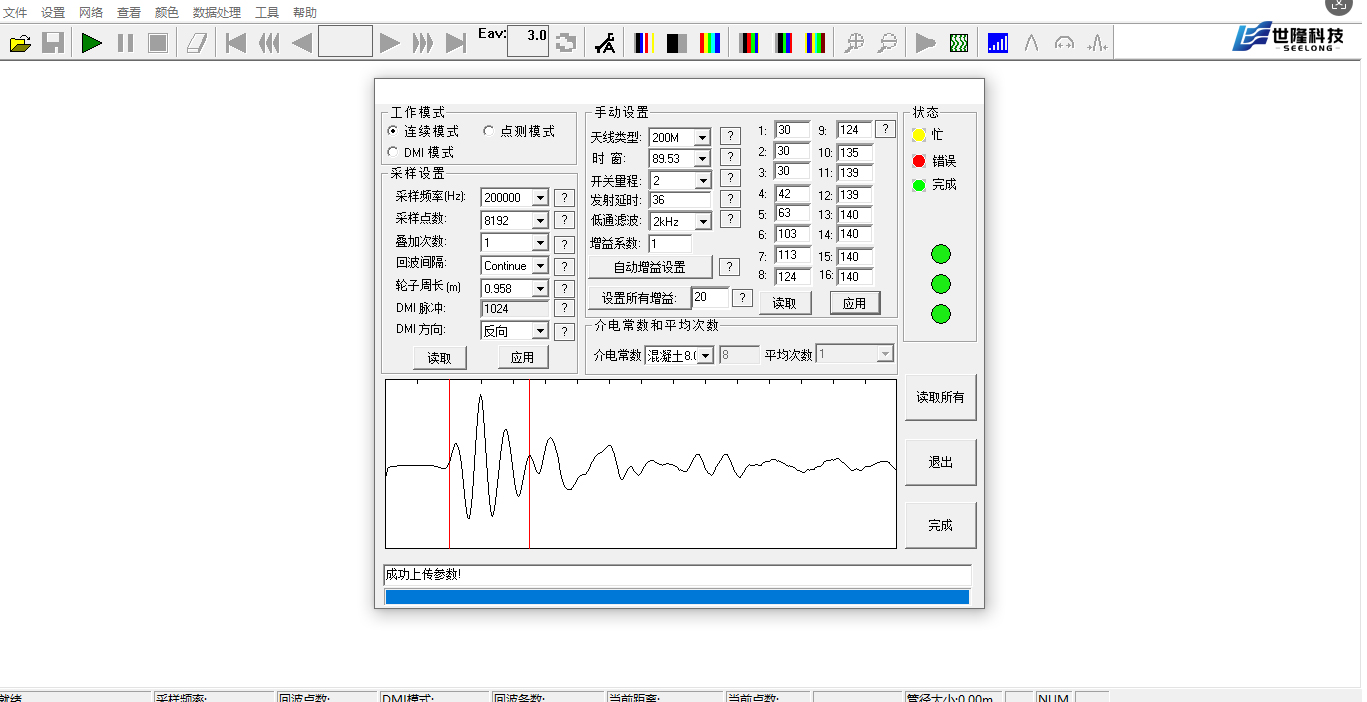
Task: Click the single peak curve icon
Action: [x=1031, y=43]
